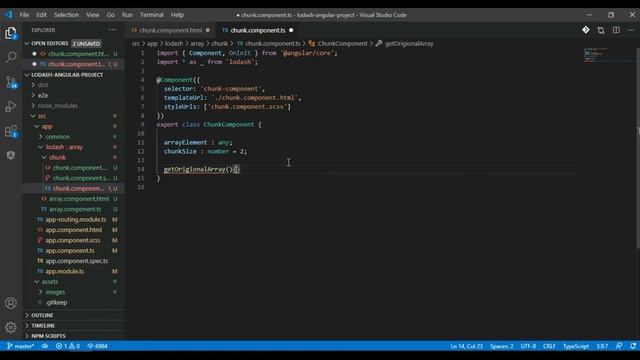The image size is (640, 360).
Task: Open the View menu
Action: [93, 15]
